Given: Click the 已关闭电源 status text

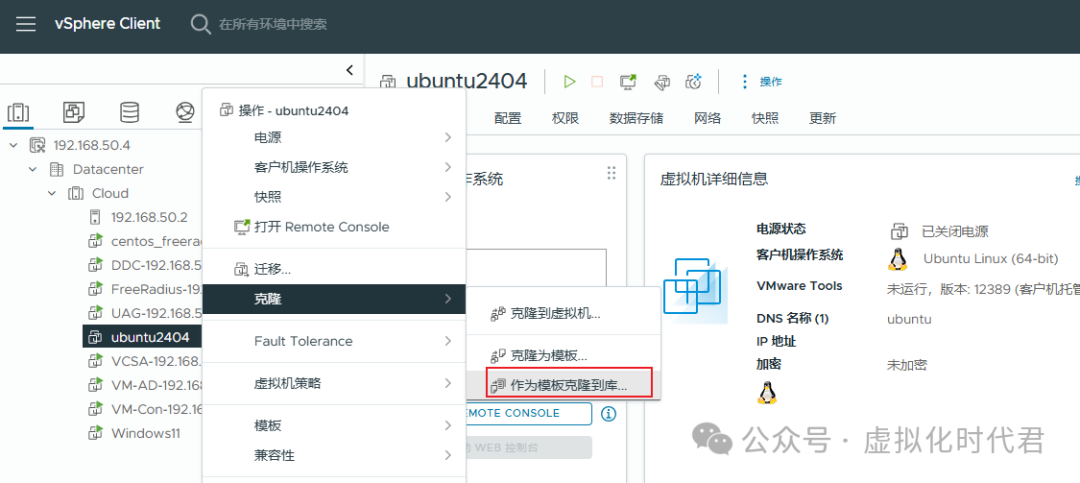Looking at the screenshot, I should [955, 231].
